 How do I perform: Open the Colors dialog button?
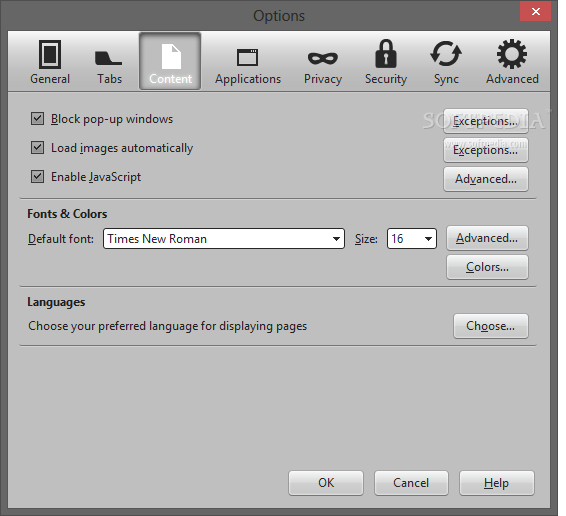[x=487, y=267]
